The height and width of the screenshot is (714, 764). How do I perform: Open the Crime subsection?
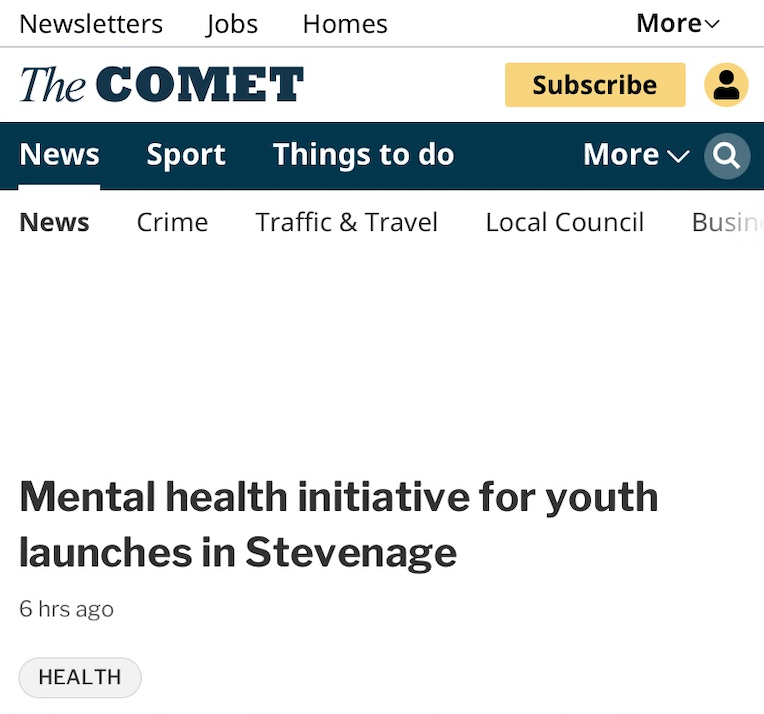tap(172, 223)
